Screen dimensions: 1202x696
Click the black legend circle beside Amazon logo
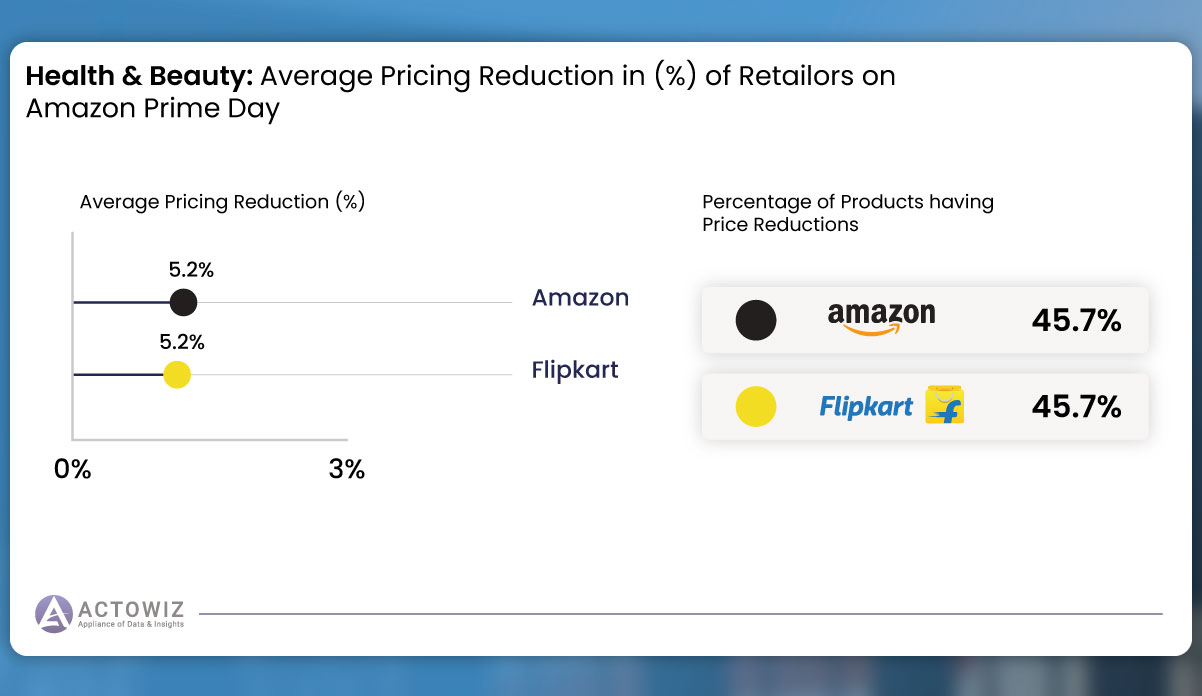(x=756, y=320)
